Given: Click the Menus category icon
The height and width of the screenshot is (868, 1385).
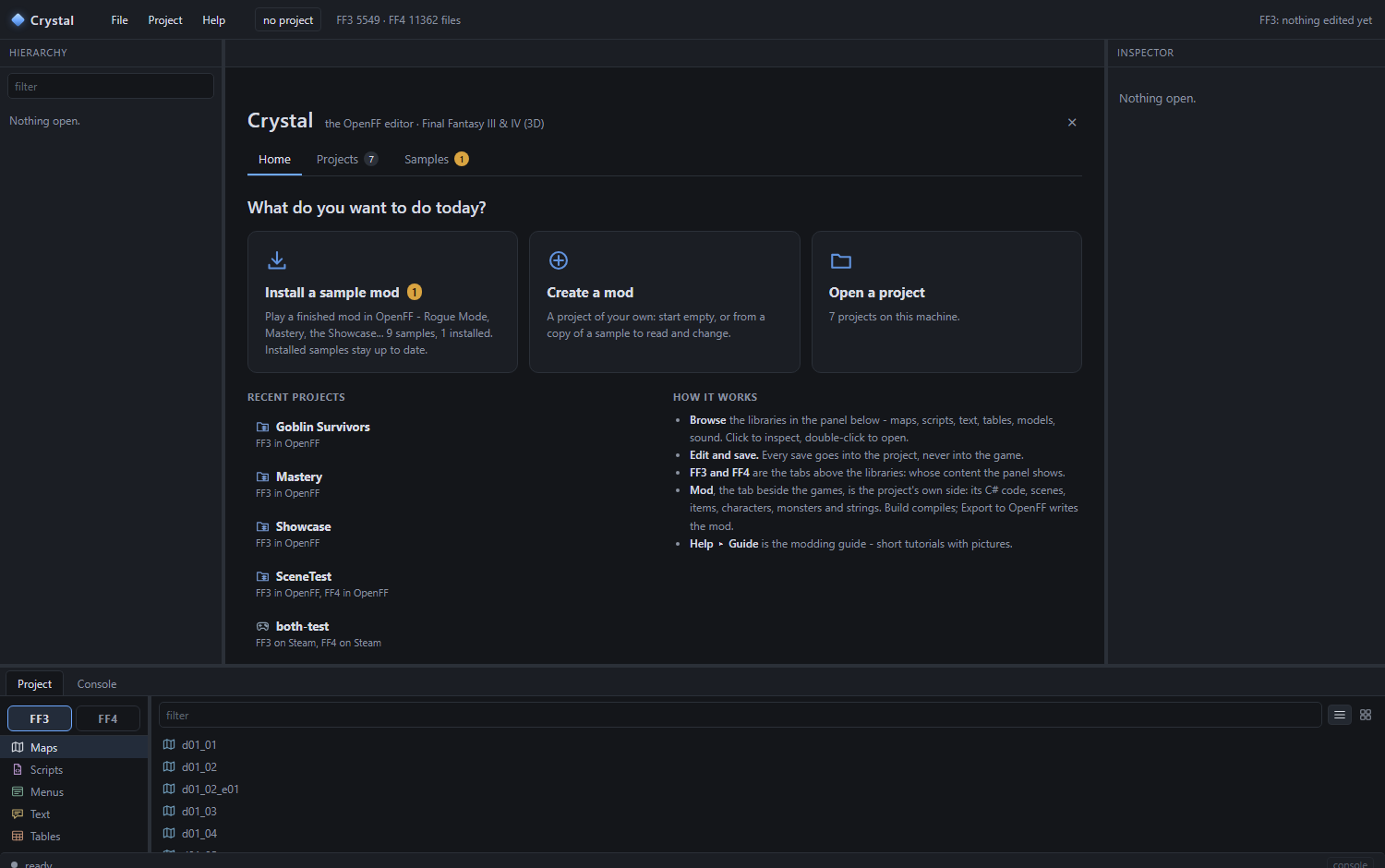Looking at the screenshot, I should click(x=18, y=791).
